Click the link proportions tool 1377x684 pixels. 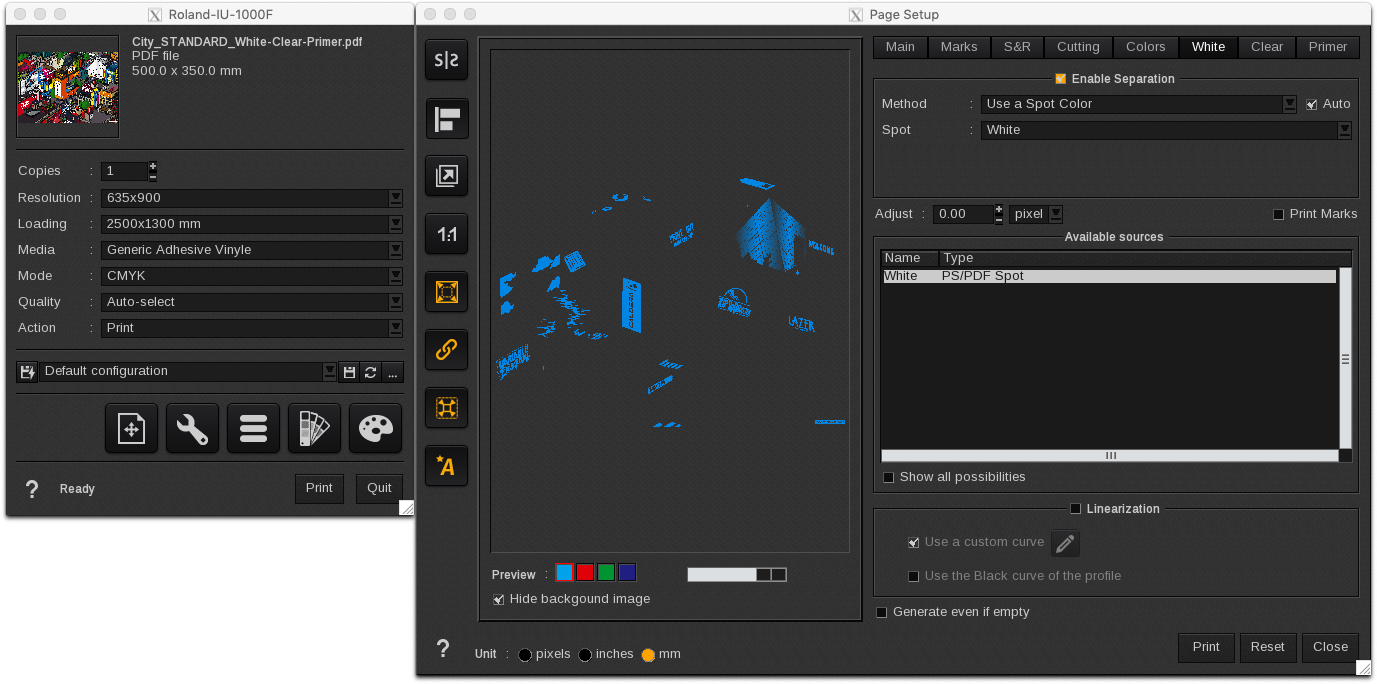click(446, 350)
